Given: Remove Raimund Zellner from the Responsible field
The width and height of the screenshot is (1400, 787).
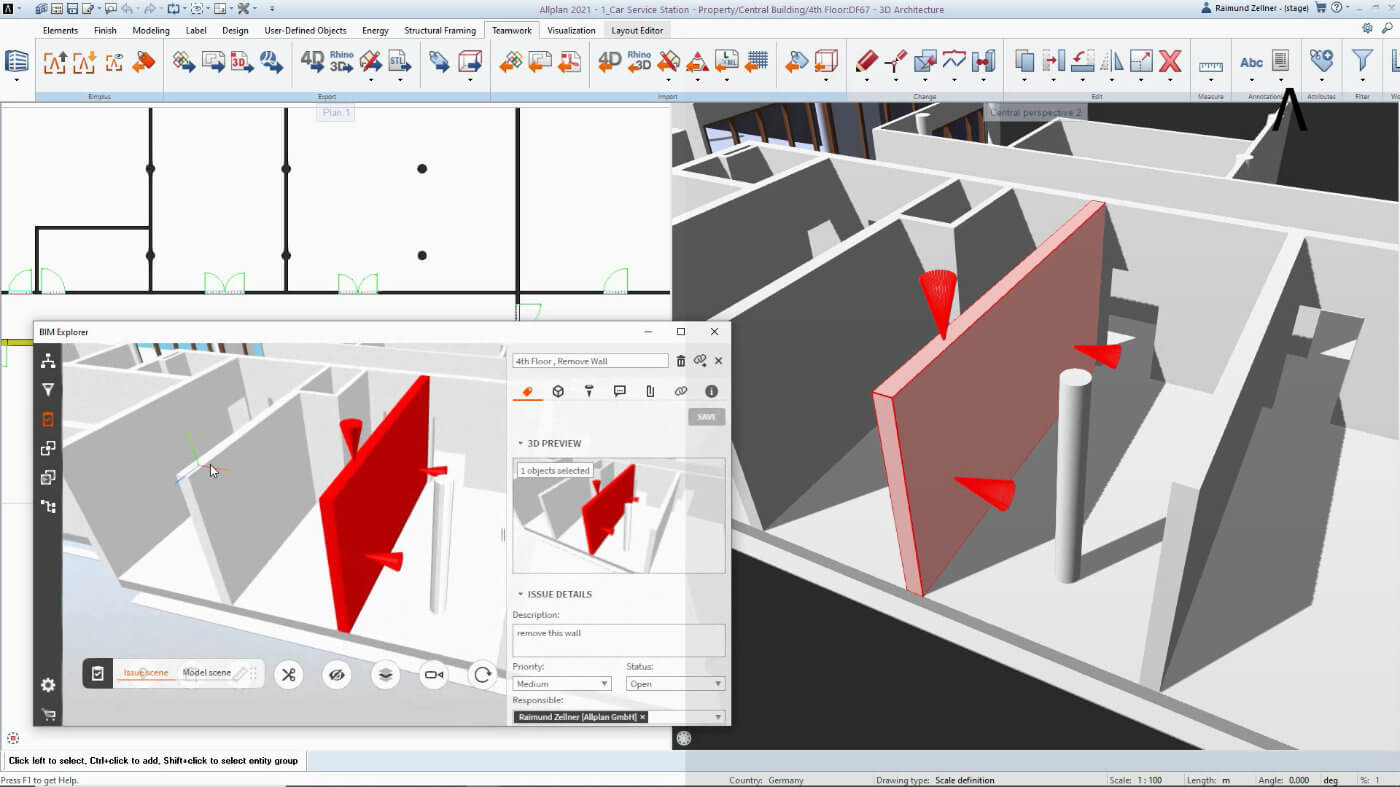Looking at the screenshot, I should 643,716.
